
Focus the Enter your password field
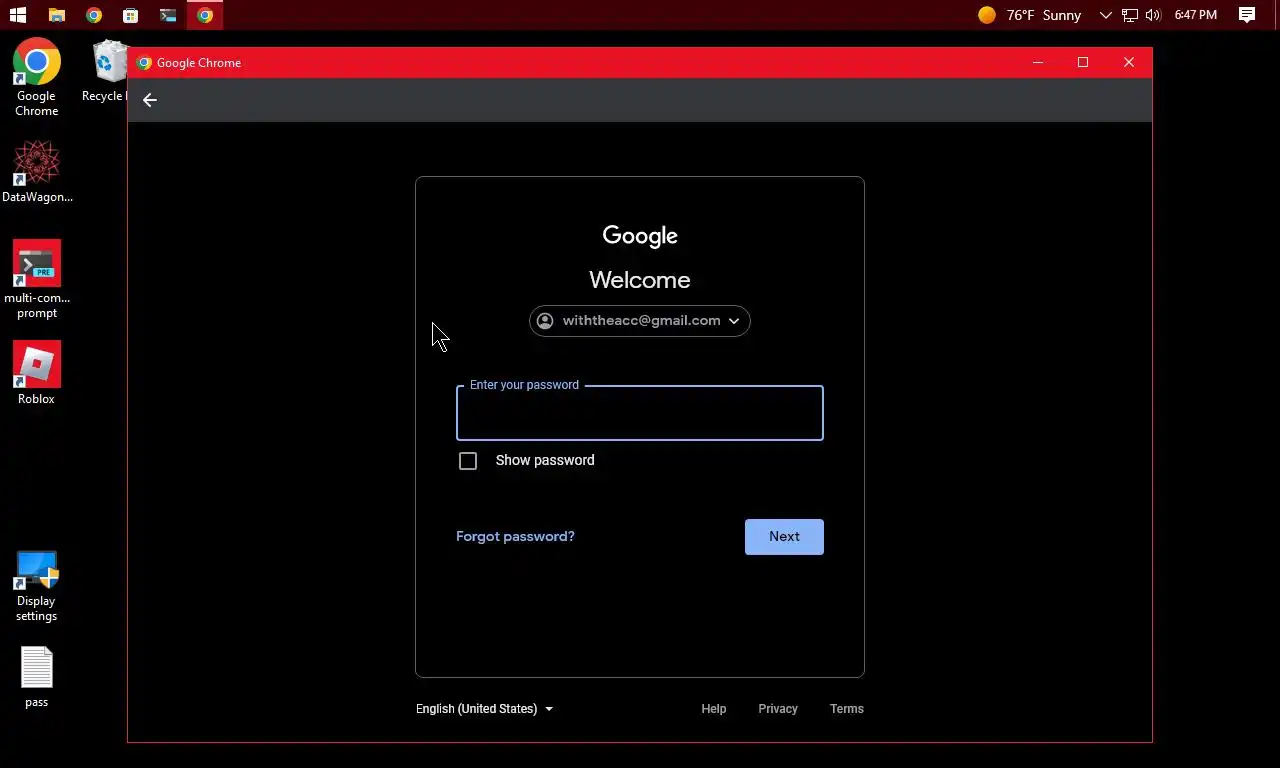(640, 413)
